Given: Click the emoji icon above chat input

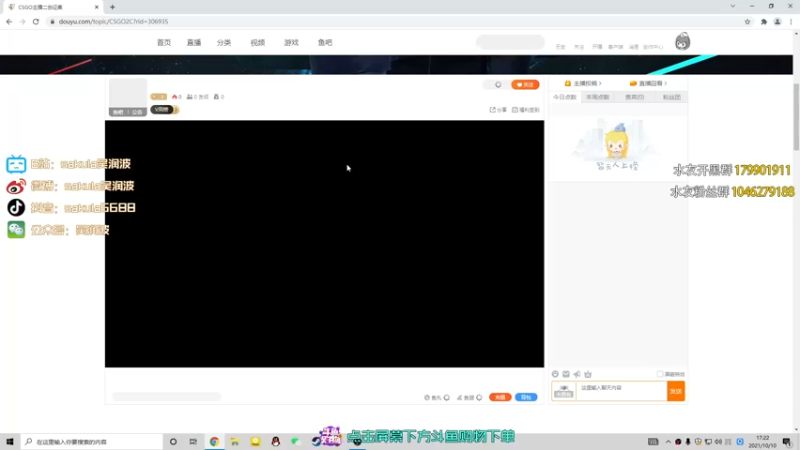Looking at the screenshot, I should coord(555,374).
